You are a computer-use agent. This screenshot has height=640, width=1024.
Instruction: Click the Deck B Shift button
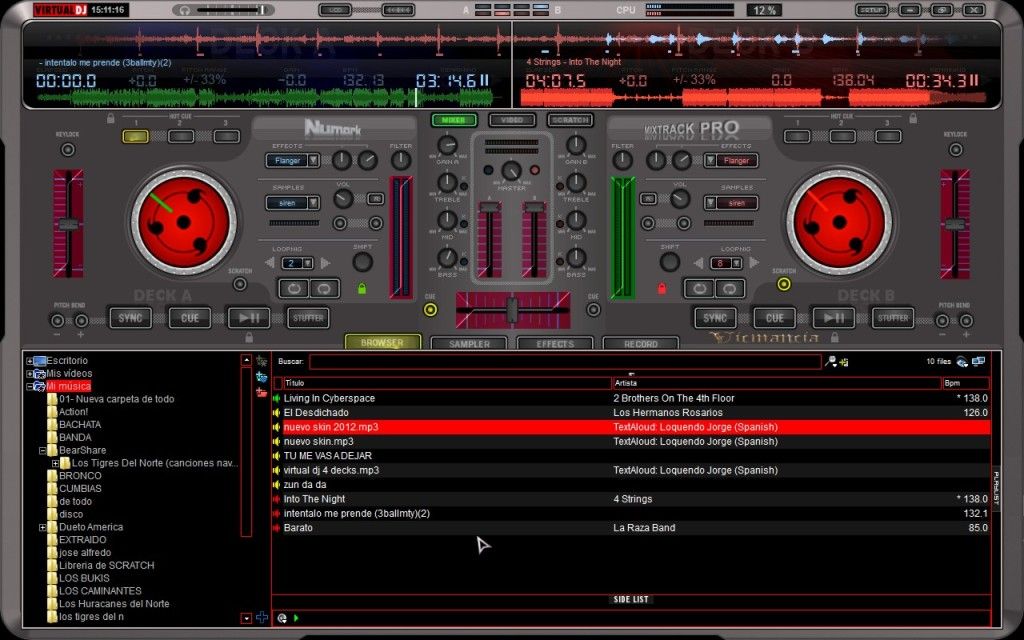(x=669, y=262)
